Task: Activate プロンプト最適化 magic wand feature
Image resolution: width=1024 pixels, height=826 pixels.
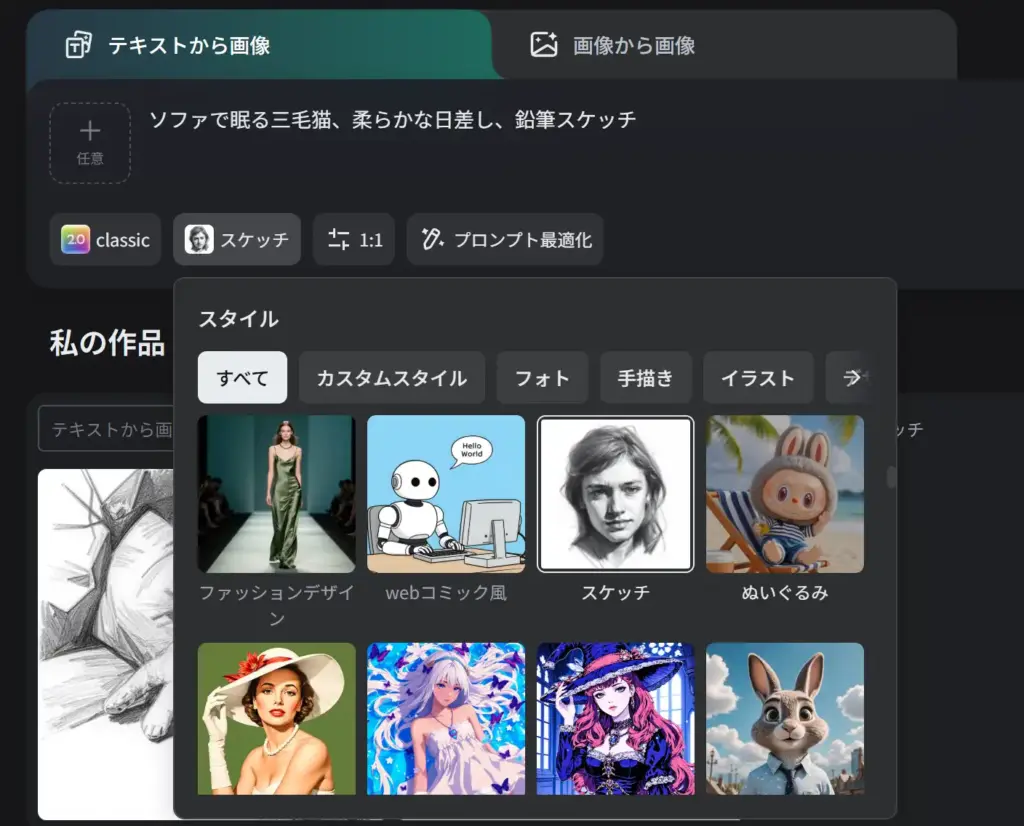Action: coord(504,239)
